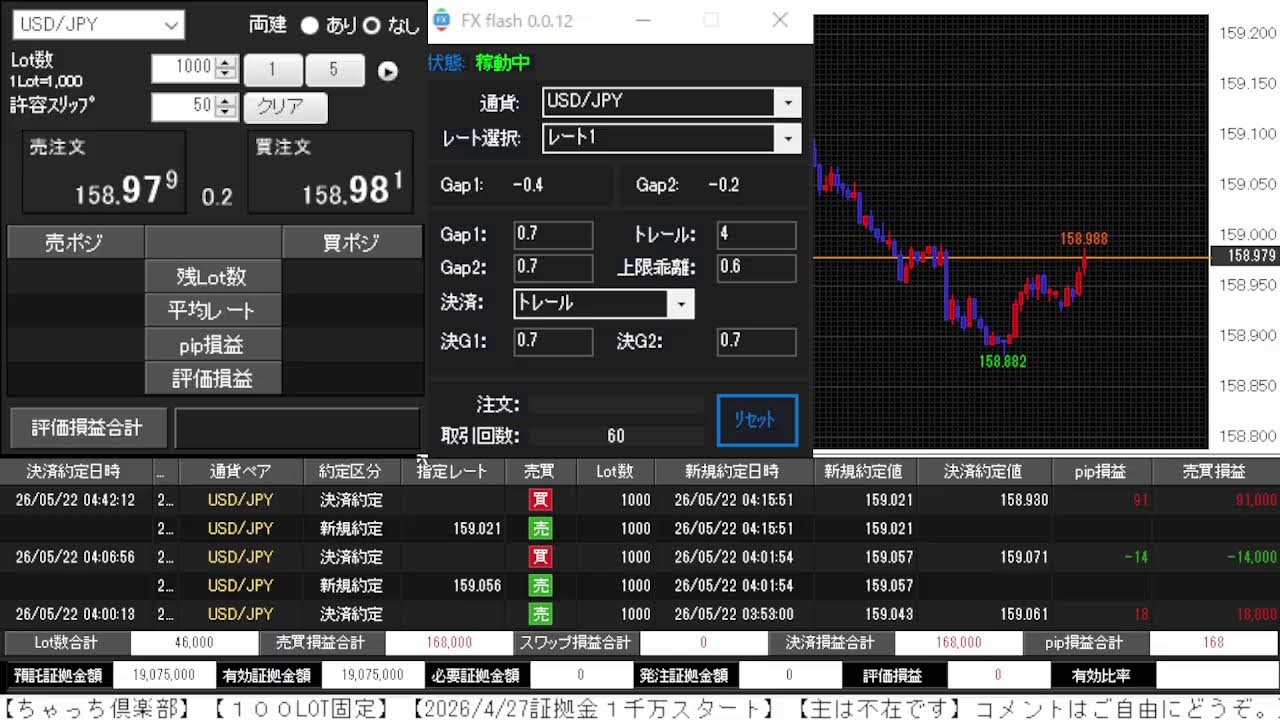Click the chart high label 158.988
Viewport: 1280px width, 720px height.
click(1084, 238)
